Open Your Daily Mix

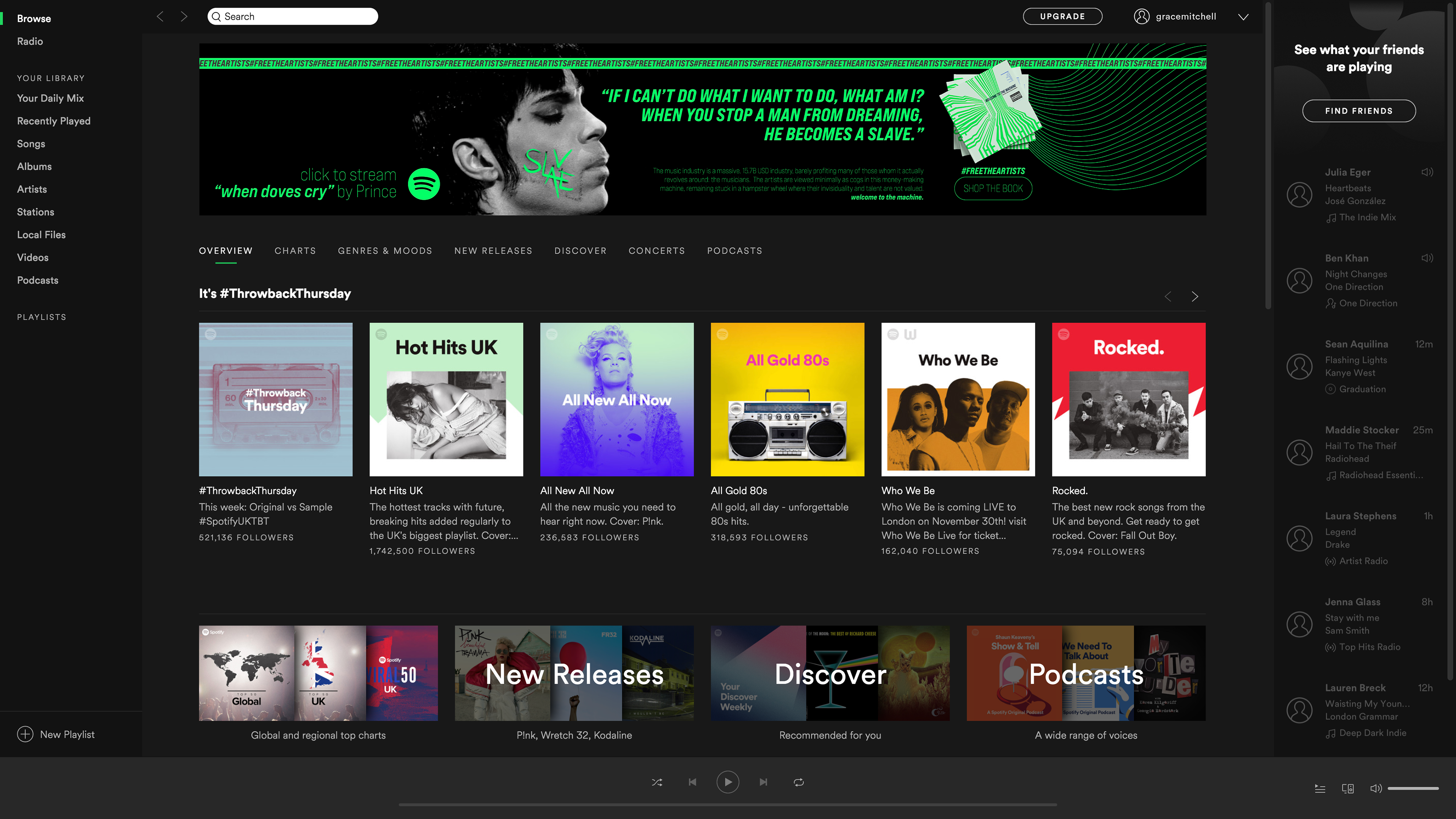[x=50, y=98]
